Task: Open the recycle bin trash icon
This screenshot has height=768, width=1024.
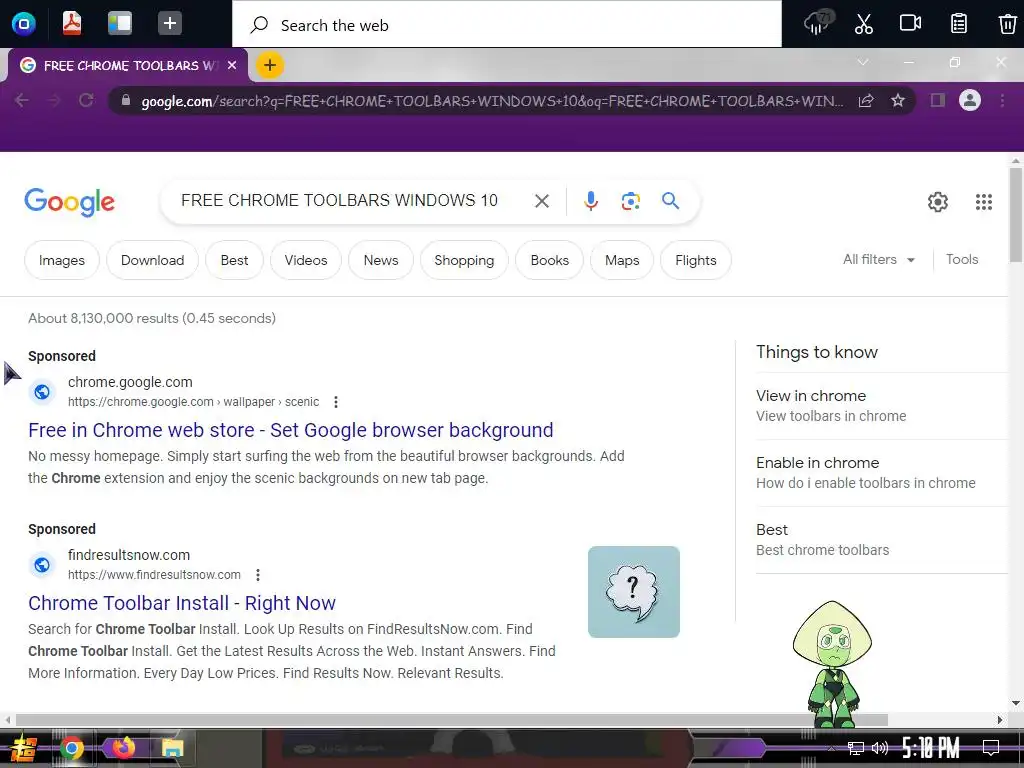Action: 1007,24
